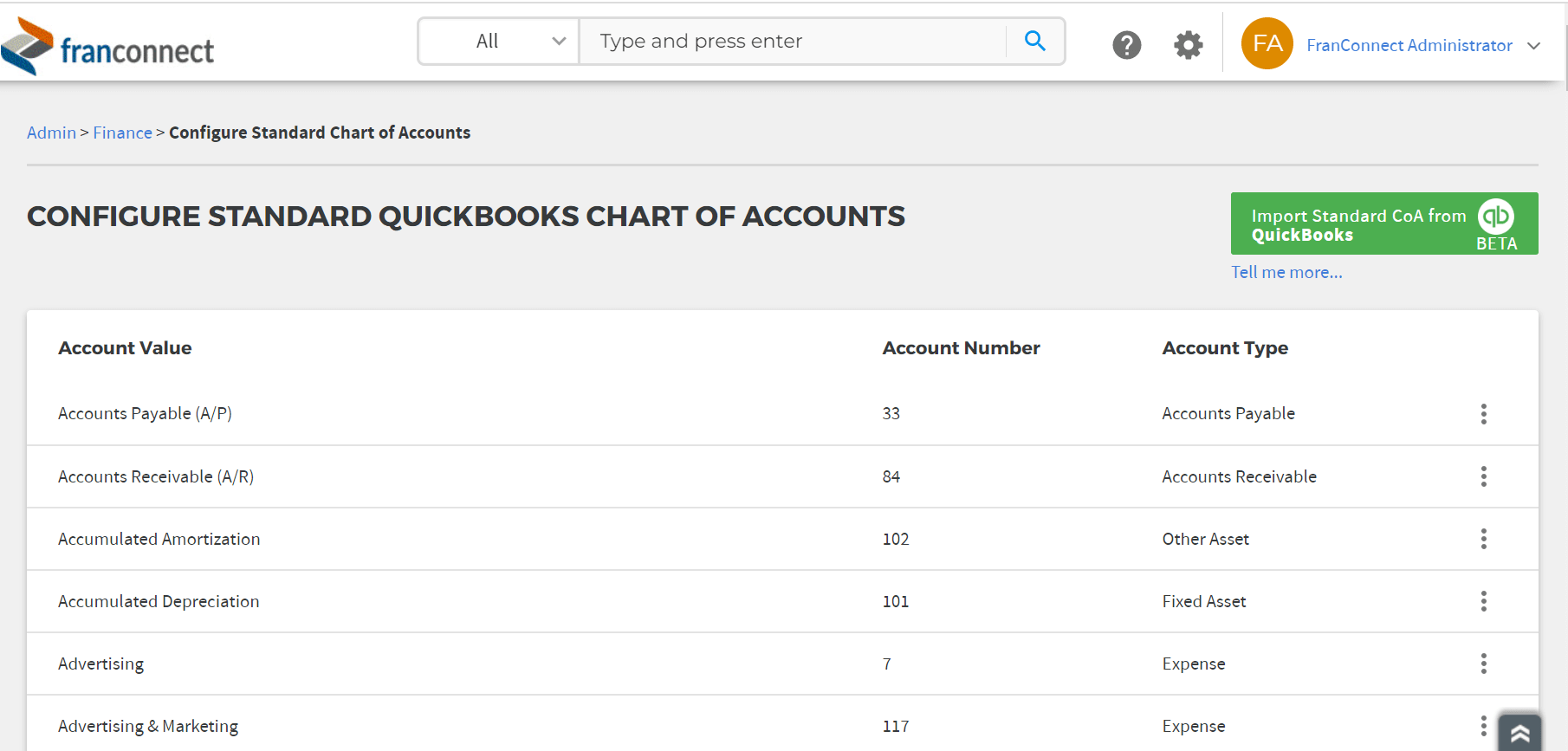The height and width of the screenshot is (751, 1568).
Task: Open actions menu for Advertising & Marketing
Action: [x=1483, y=726]
